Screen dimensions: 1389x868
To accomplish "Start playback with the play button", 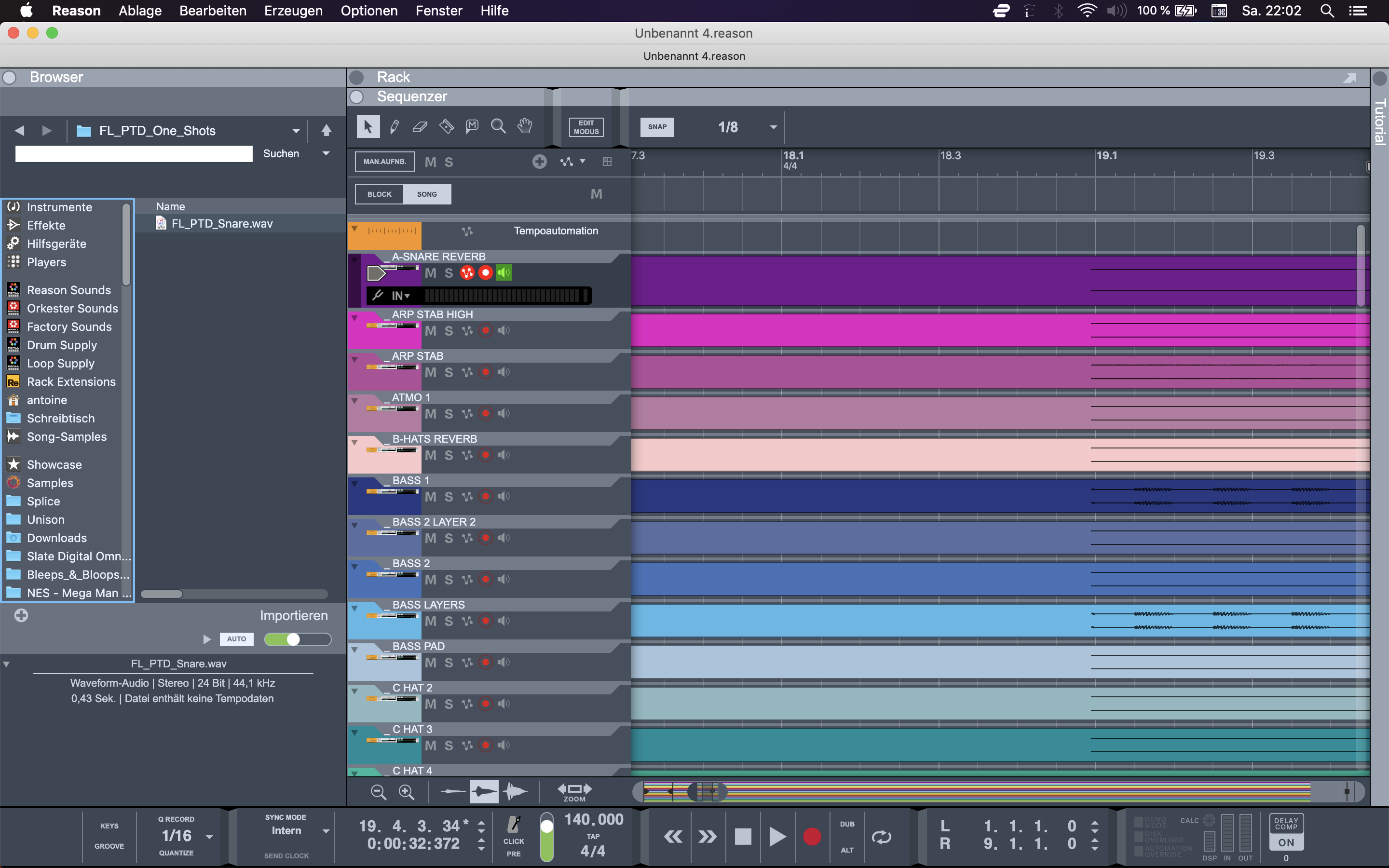I will [x=777, y=837].
